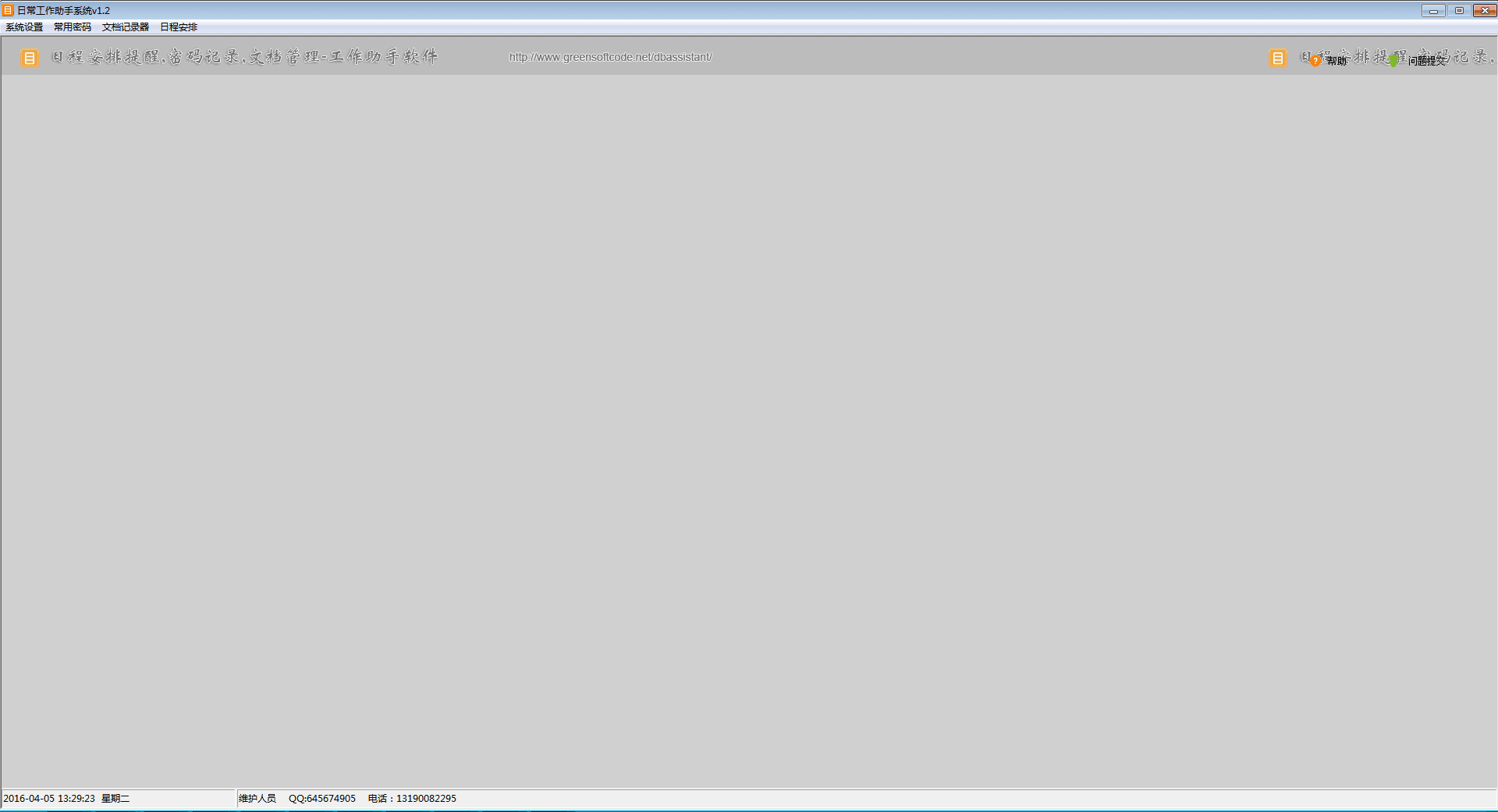Click the date-time status entry 2016-04-05
This screenshot has width=1498, height=812.
point(49,799)
